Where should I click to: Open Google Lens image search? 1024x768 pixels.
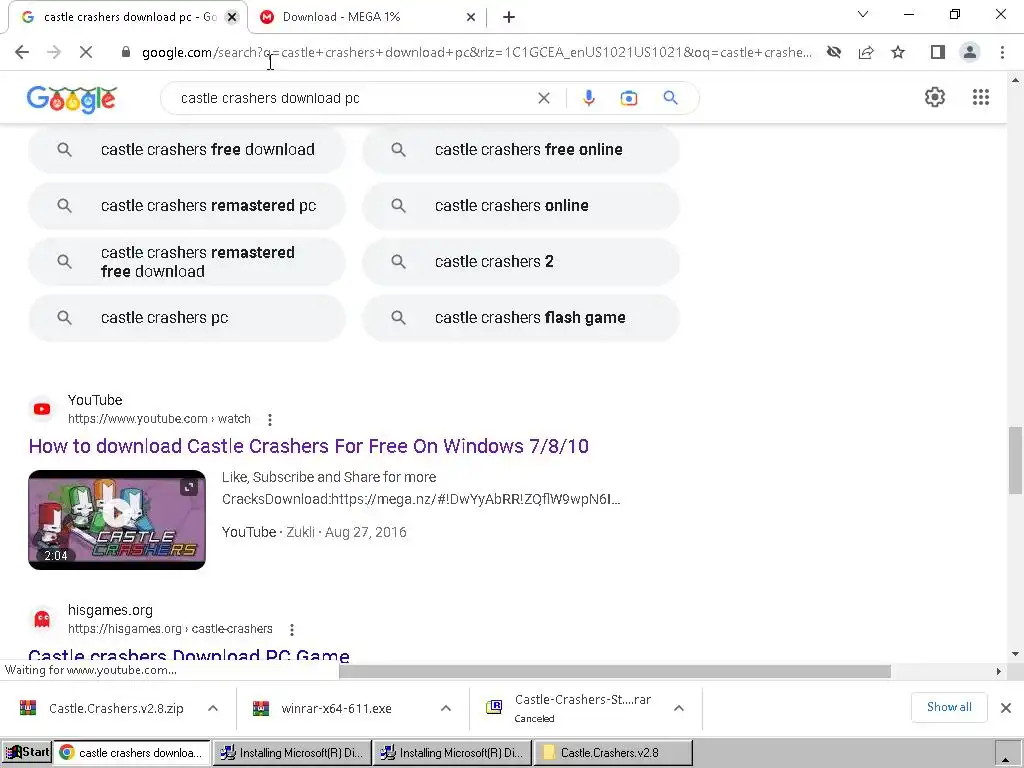629,98
